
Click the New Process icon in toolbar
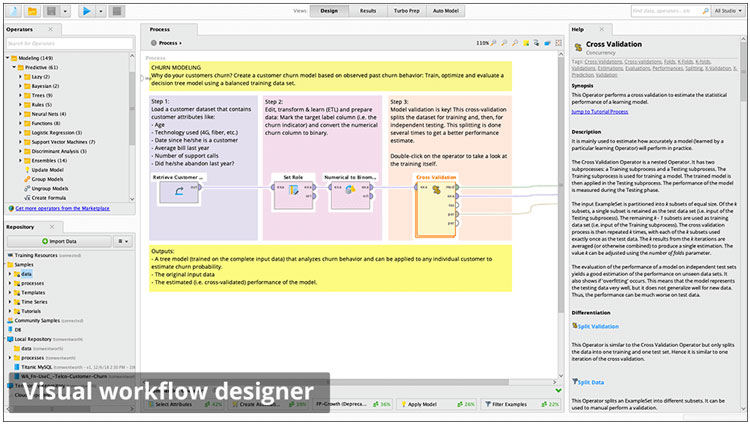coord(12,10)
